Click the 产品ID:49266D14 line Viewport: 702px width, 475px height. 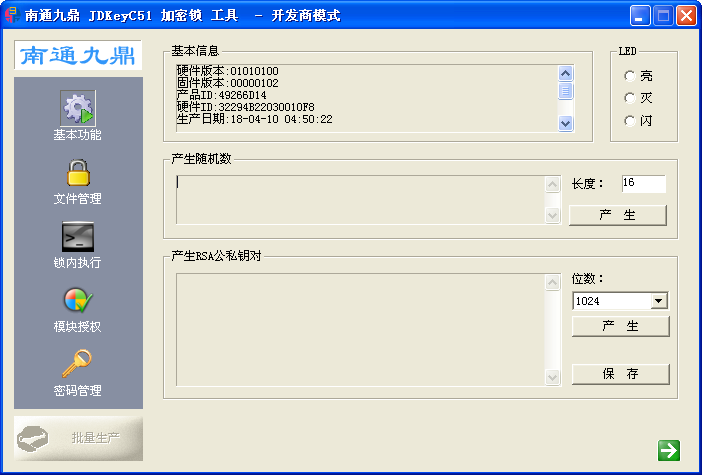[x=222, y=95]
